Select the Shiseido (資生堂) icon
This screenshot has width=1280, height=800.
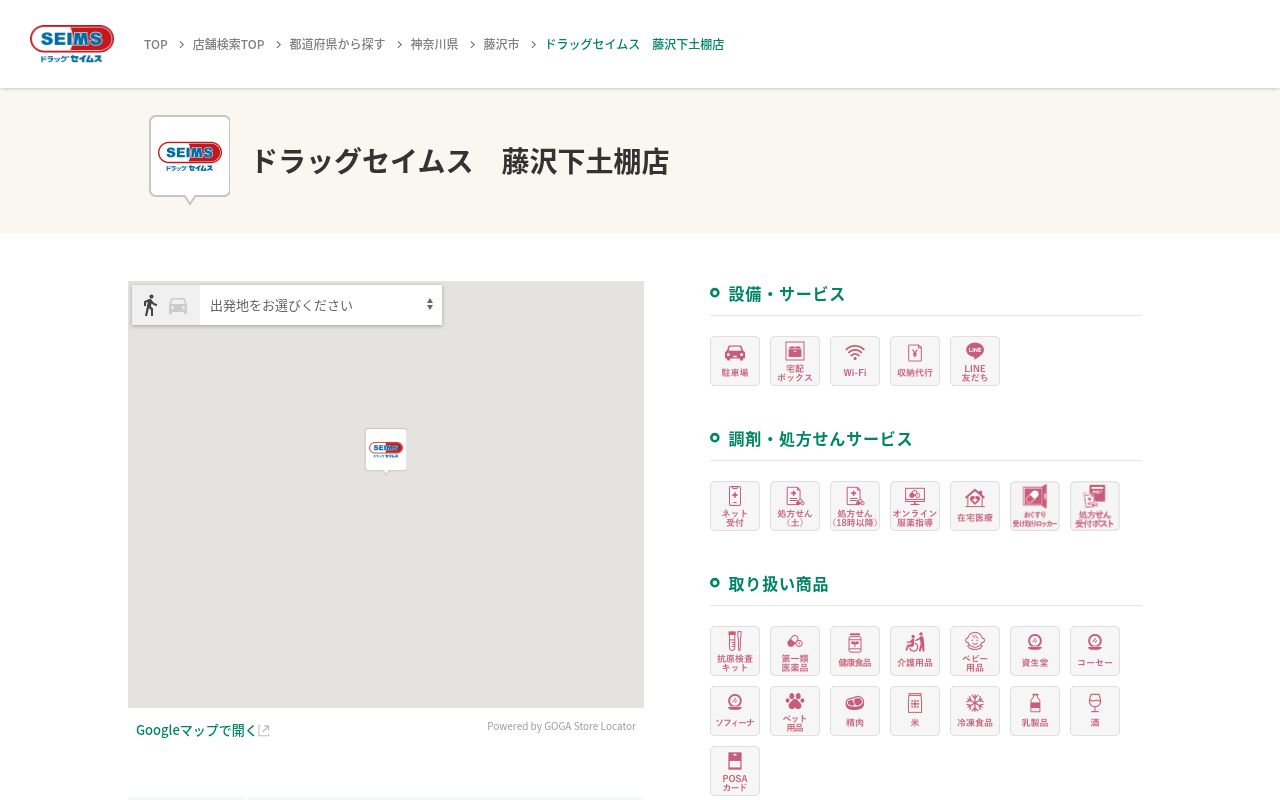(1035, 651)
